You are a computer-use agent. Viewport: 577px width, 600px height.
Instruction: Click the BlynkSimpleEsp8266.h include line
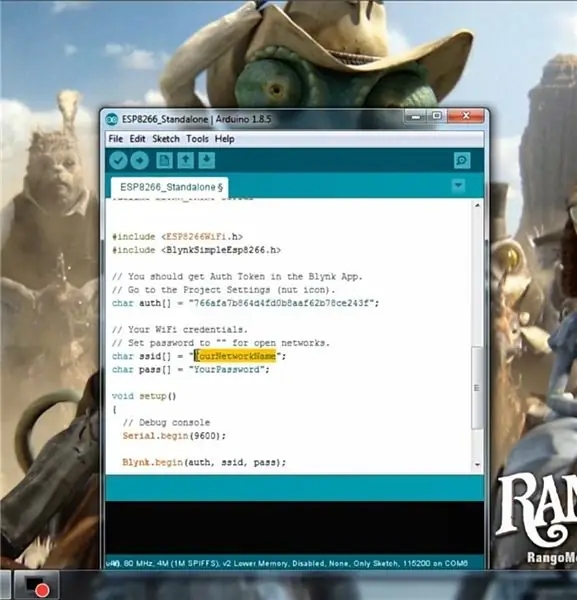(x=196, y=250)
